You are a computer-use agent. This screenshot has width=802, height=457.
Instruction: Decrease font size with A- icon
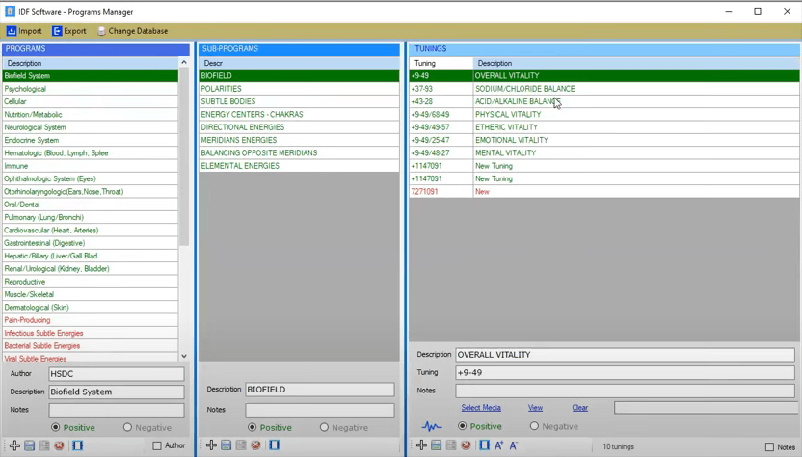tap(514, 446)
